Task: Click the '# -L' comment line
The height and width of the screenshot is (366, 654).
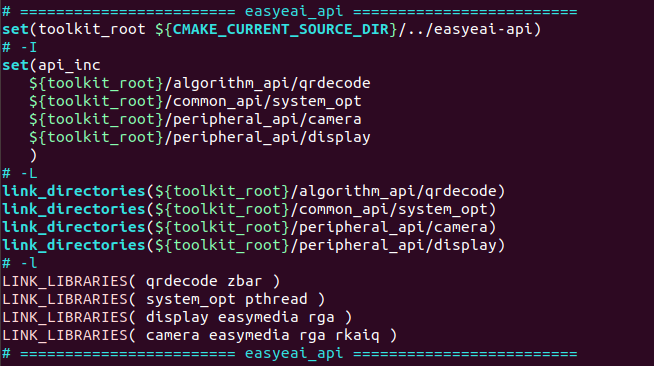Action: point(20,173)
